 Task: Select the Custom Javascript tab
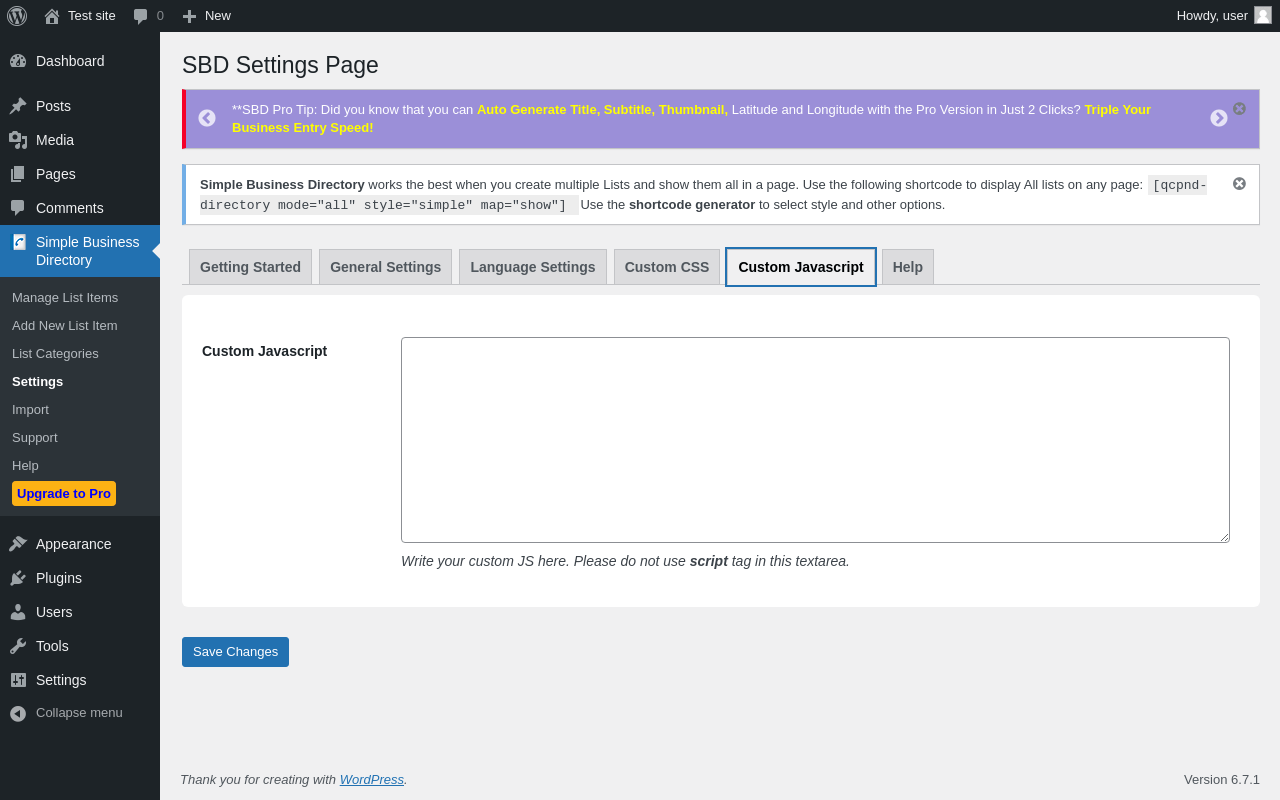pos(801,267)
